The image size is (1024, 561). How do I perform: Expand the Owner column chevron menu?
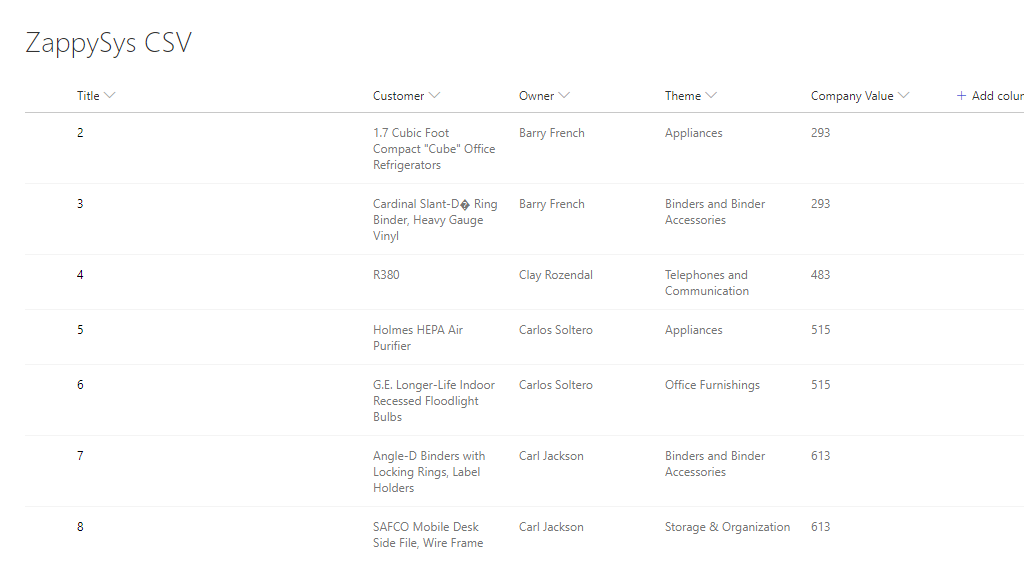click(x=564, y=96)
